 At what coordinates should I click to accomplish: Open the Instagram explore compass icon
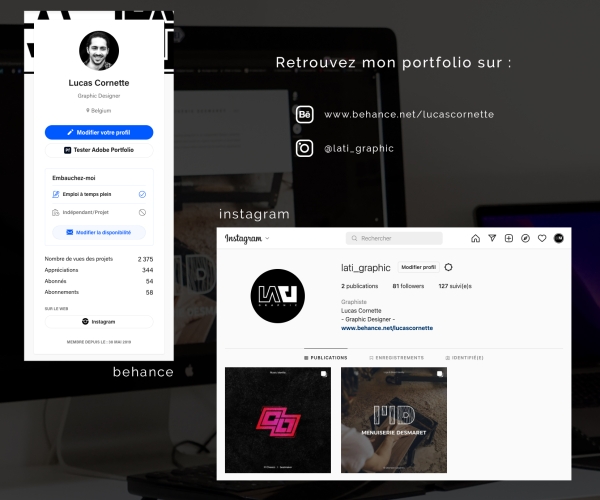pyautogui.click(x=525, y=238)
